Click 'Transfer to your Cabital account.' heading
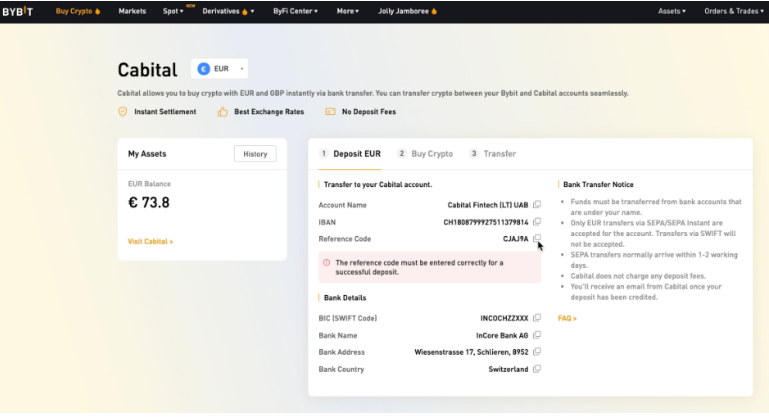Viewport: 769px width, 419px height. [x=378, y=184]
